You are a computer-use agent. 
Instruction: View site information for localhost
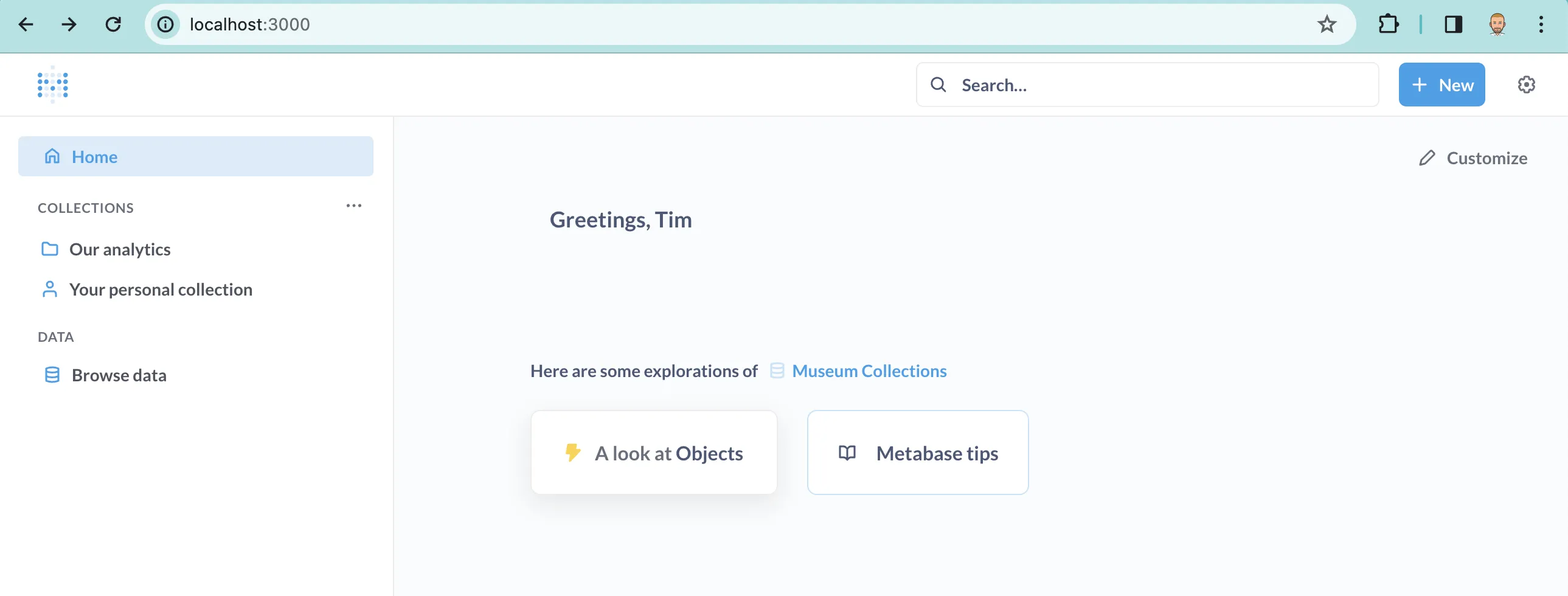coord(165,24)
